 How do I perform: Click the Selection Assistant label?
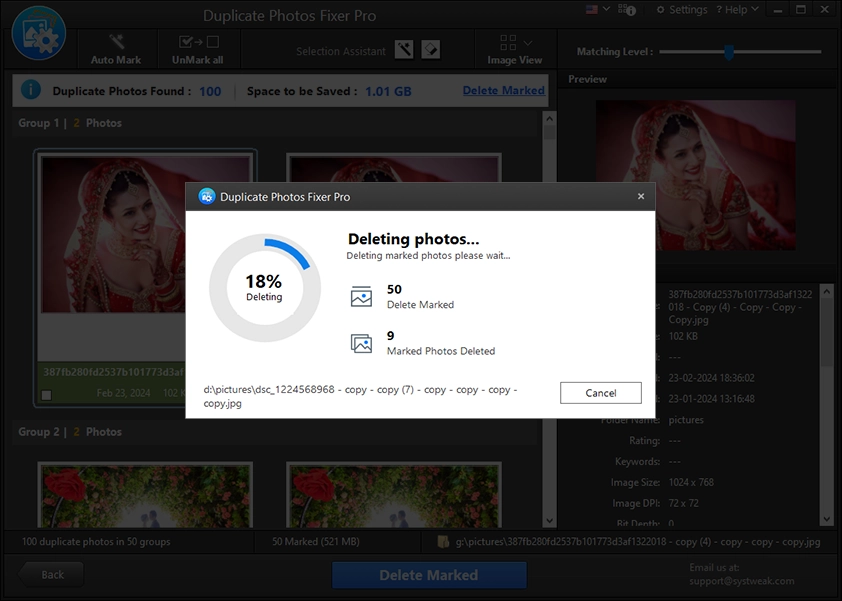pos(341,51)
